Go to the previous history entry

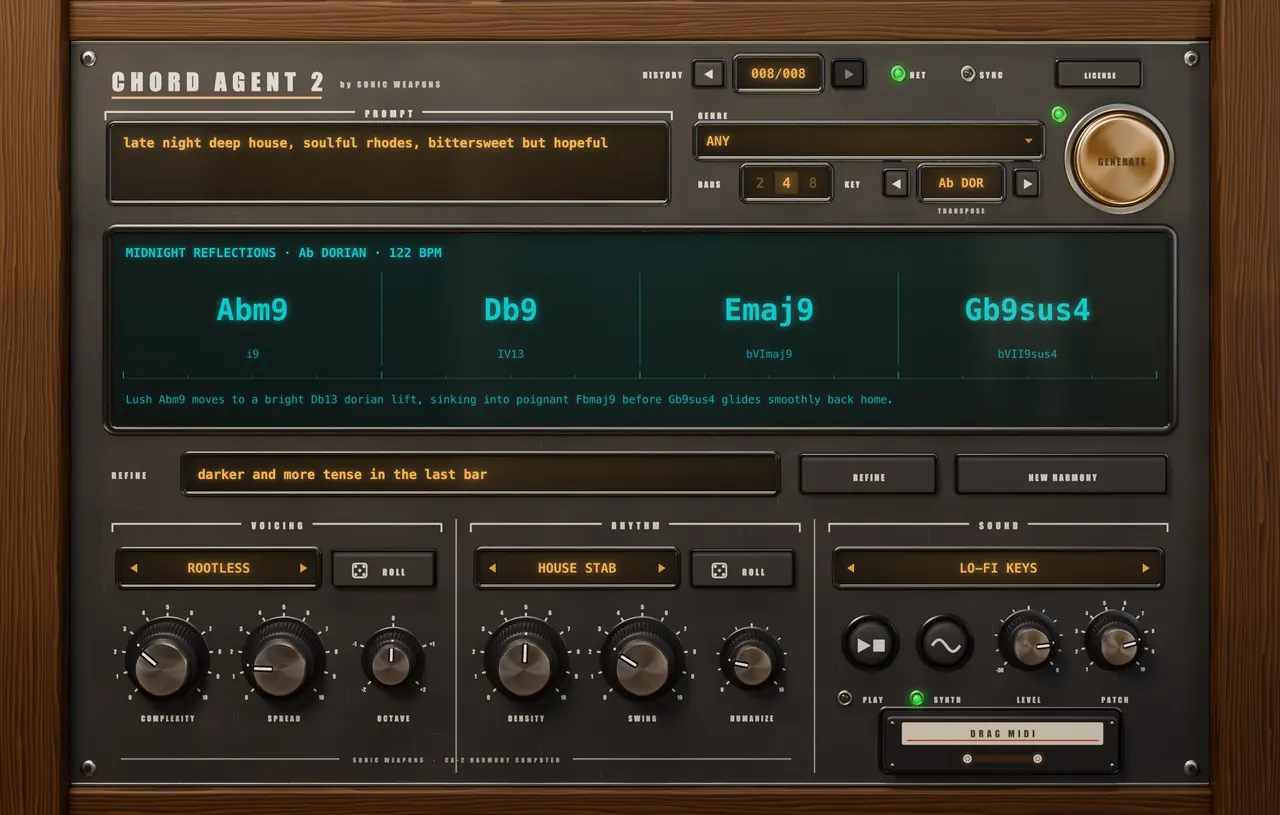coord(708,74)
